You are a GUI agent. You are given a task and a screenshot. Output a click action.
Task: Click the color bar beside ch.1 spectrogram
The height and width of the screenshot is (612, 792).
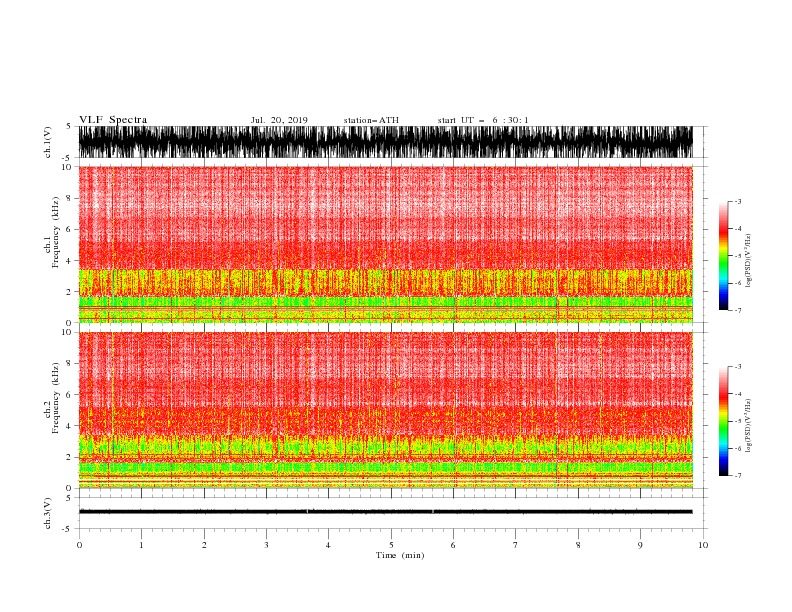723,256
